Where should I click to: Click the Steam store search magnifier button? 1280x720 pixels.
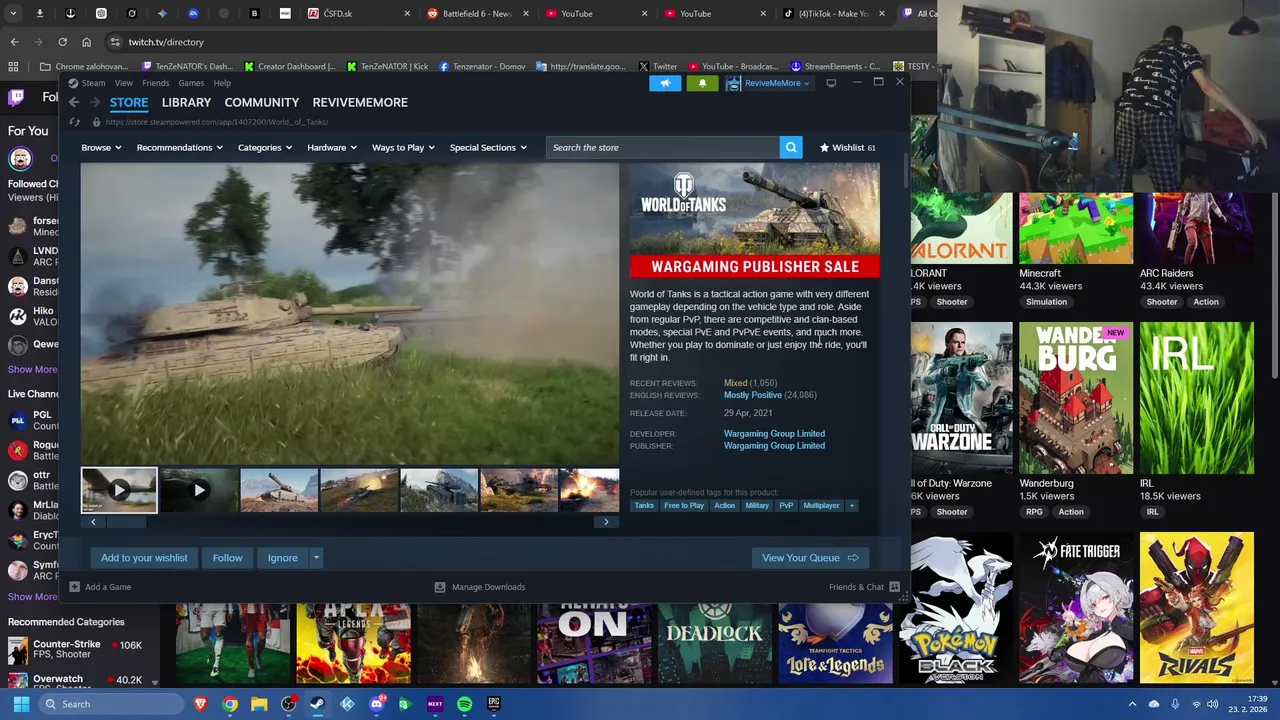coord(791,147)
